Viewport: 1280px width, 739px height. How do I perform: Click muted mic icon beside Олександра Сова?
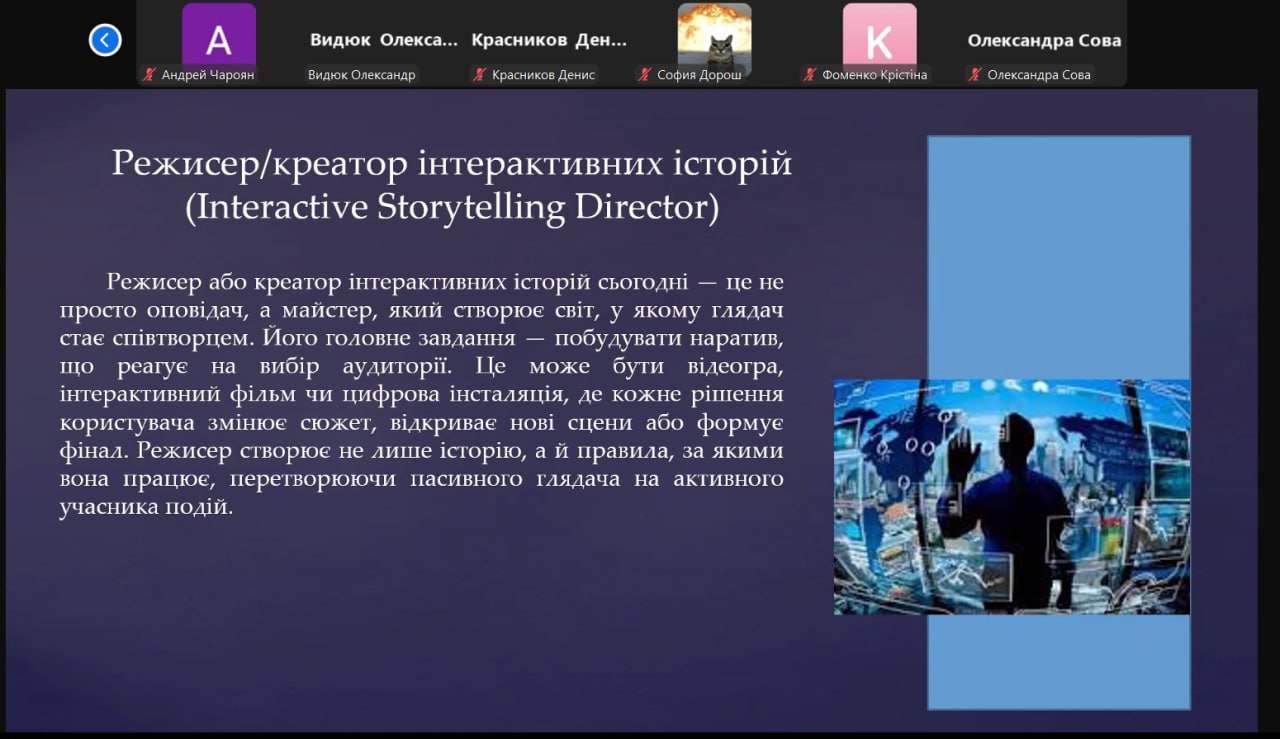[975, 75]
